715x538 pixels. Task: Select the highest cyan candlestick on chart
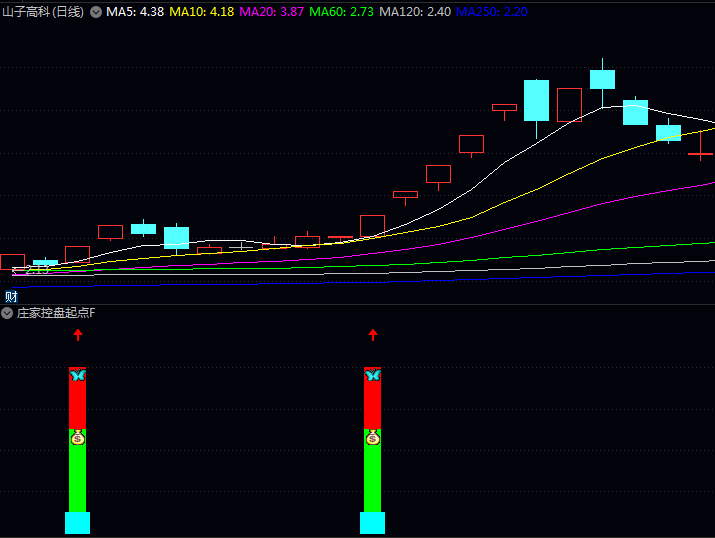pos(602,79)
